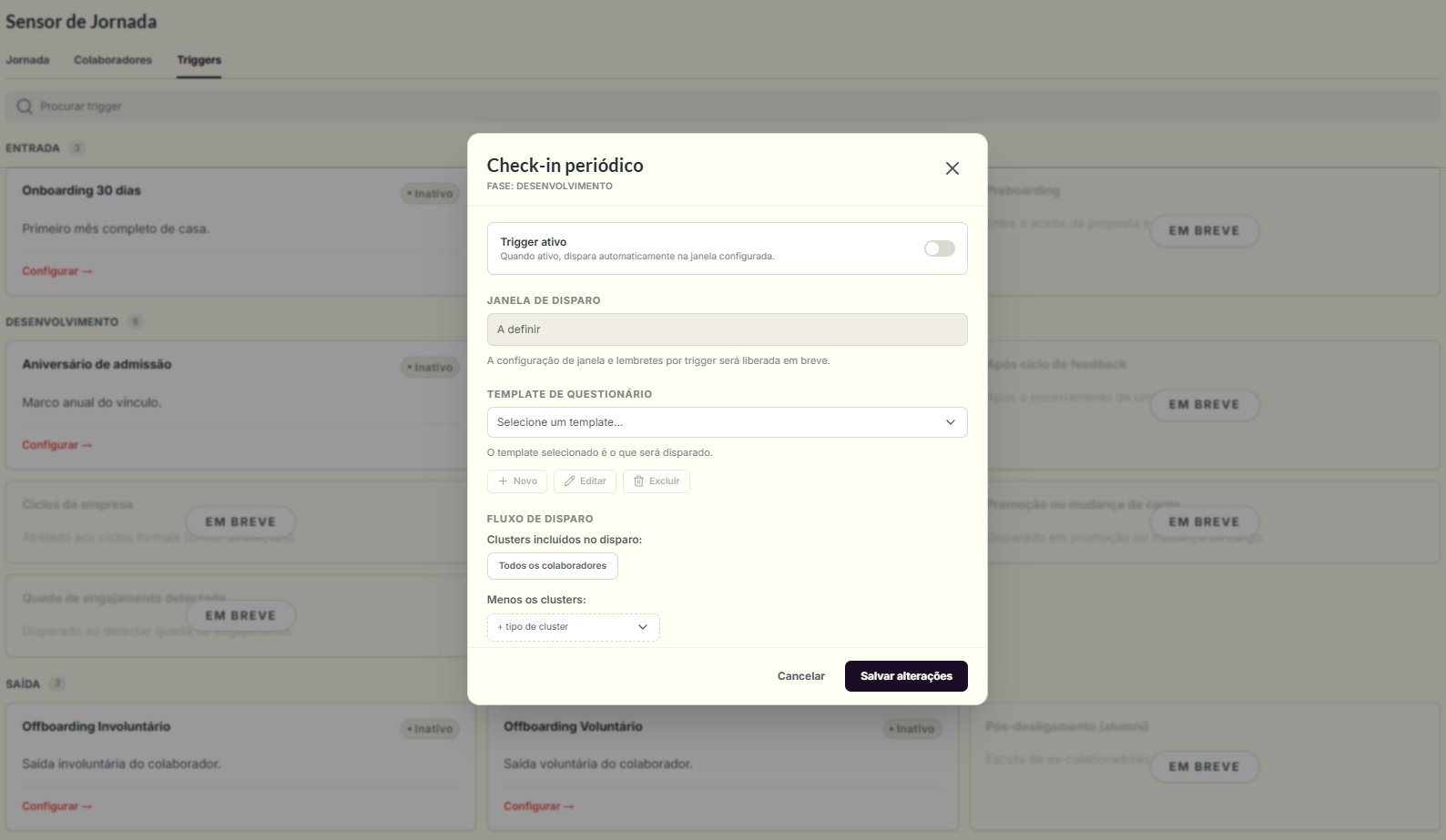Click EM BREVE on Queda de engajamento card
1446x840 pixels.
(x=240, y=616)
